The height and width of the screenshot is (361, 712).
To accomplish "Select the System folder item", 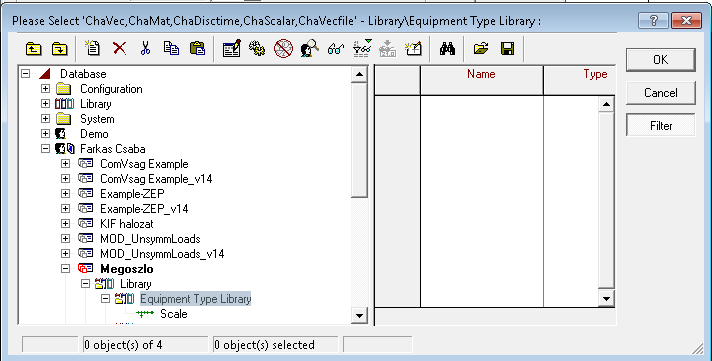I will coord(97,119).
